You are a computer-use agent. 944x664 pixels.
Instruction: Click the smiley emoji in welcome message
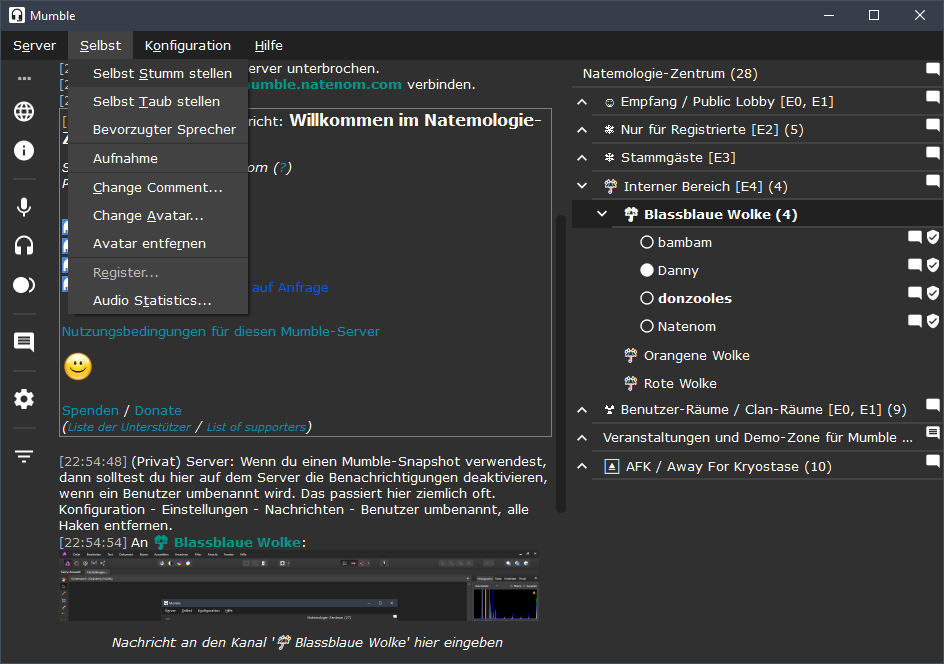tap(78, 366)
